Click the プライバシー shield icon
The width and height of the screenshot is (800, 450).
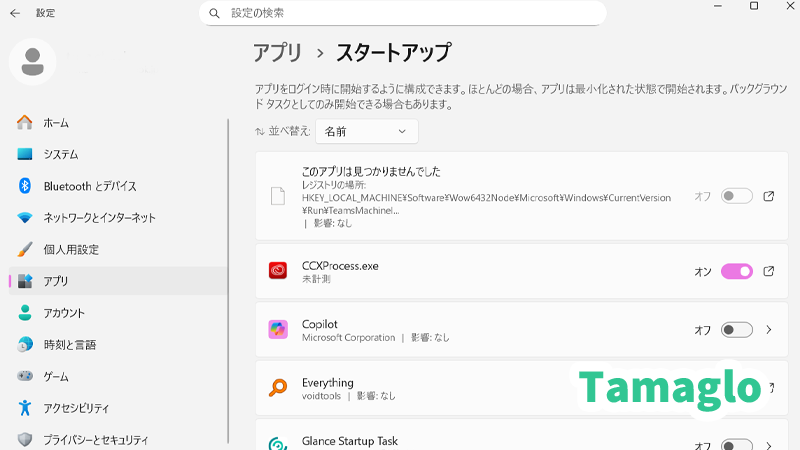point(24,439)
